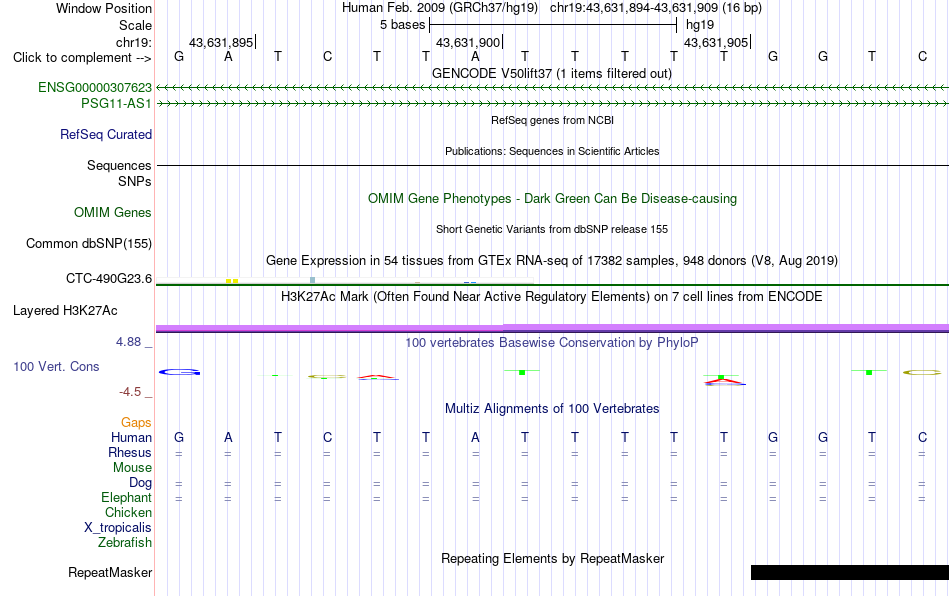The image size is (950, 596).
Task: Select the Zebrafish species row label
Action: [x=125, y=542]
